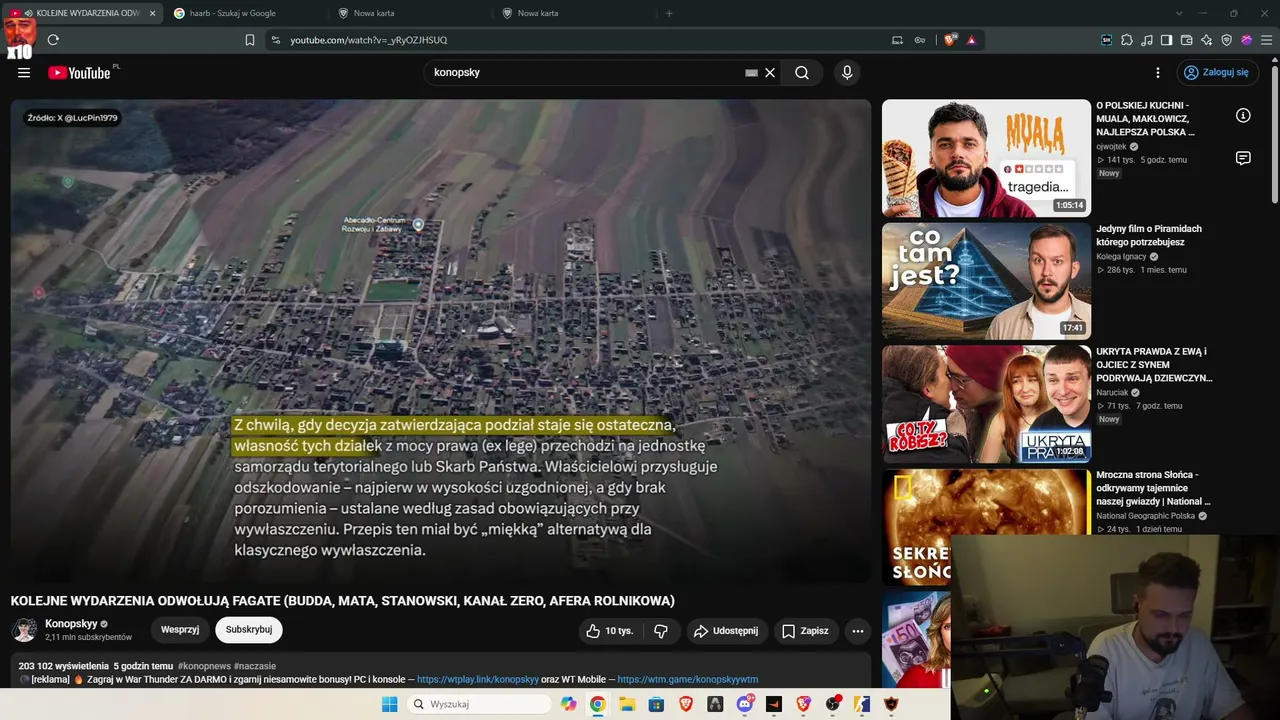This screenshot has height=720, width=1280.
Task: Open more actions menu beside Zapisz
Action: 857,631
